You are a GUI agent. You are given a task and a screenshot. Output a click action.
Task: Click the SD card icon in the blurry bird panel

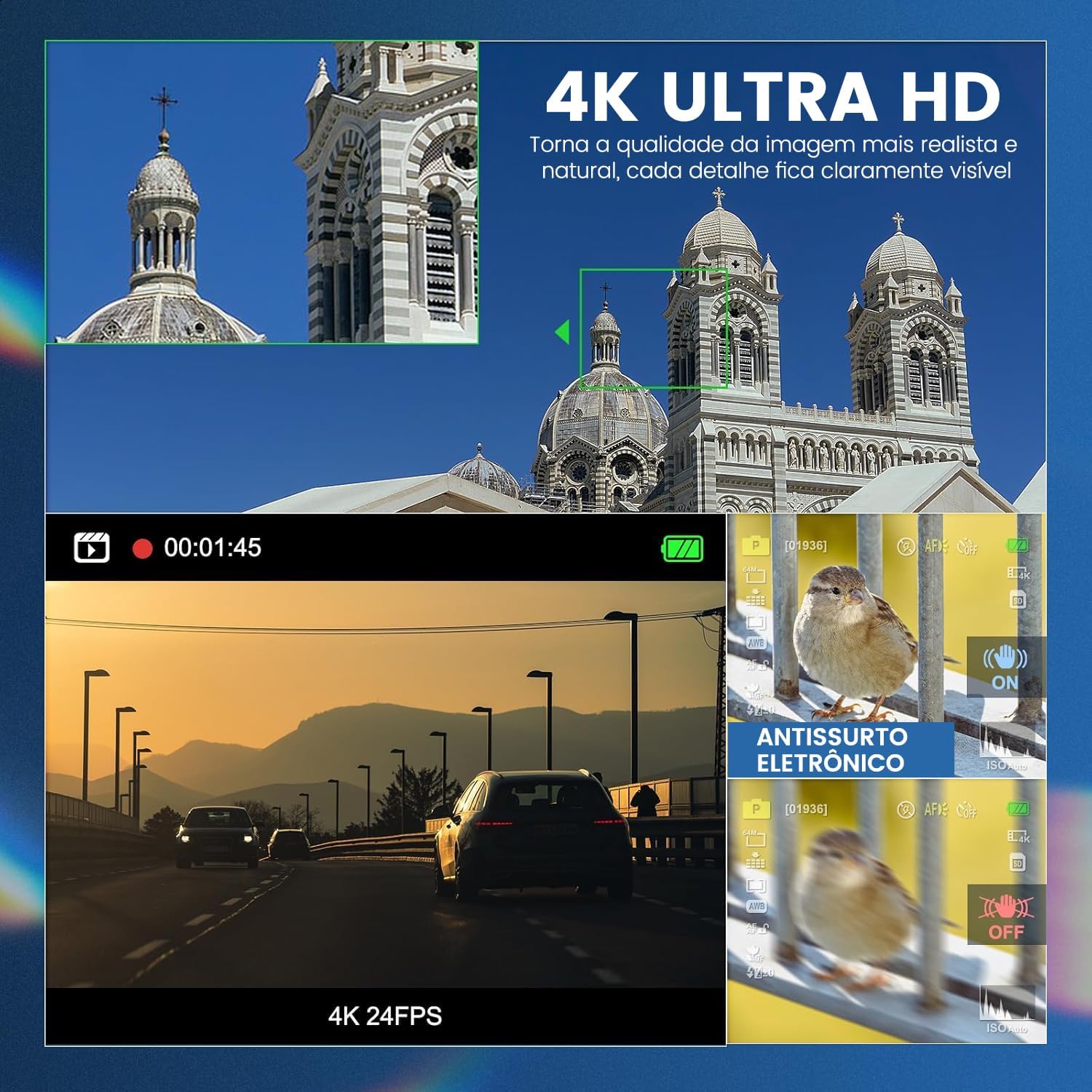pyautogui.click(x=1018, y=863)
